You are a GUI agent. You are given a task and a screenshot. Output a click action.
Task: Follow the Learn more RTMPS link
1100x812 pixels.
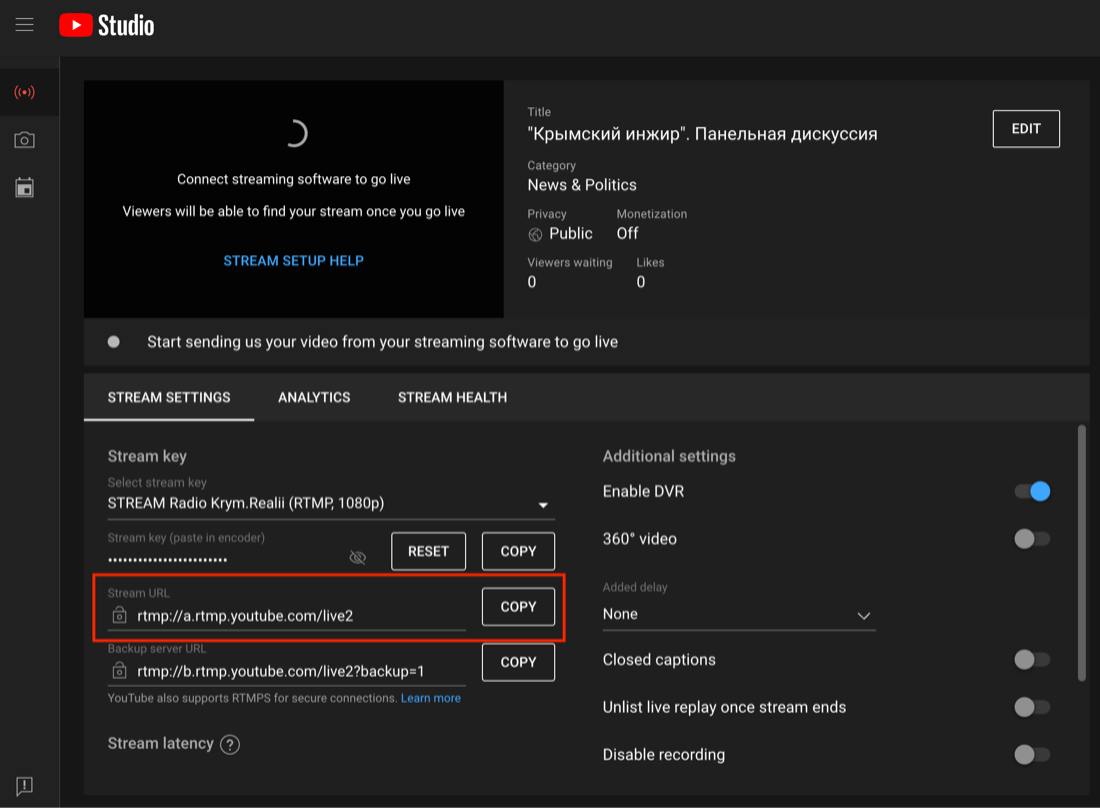pyautogui.click(x=431, y=698)
